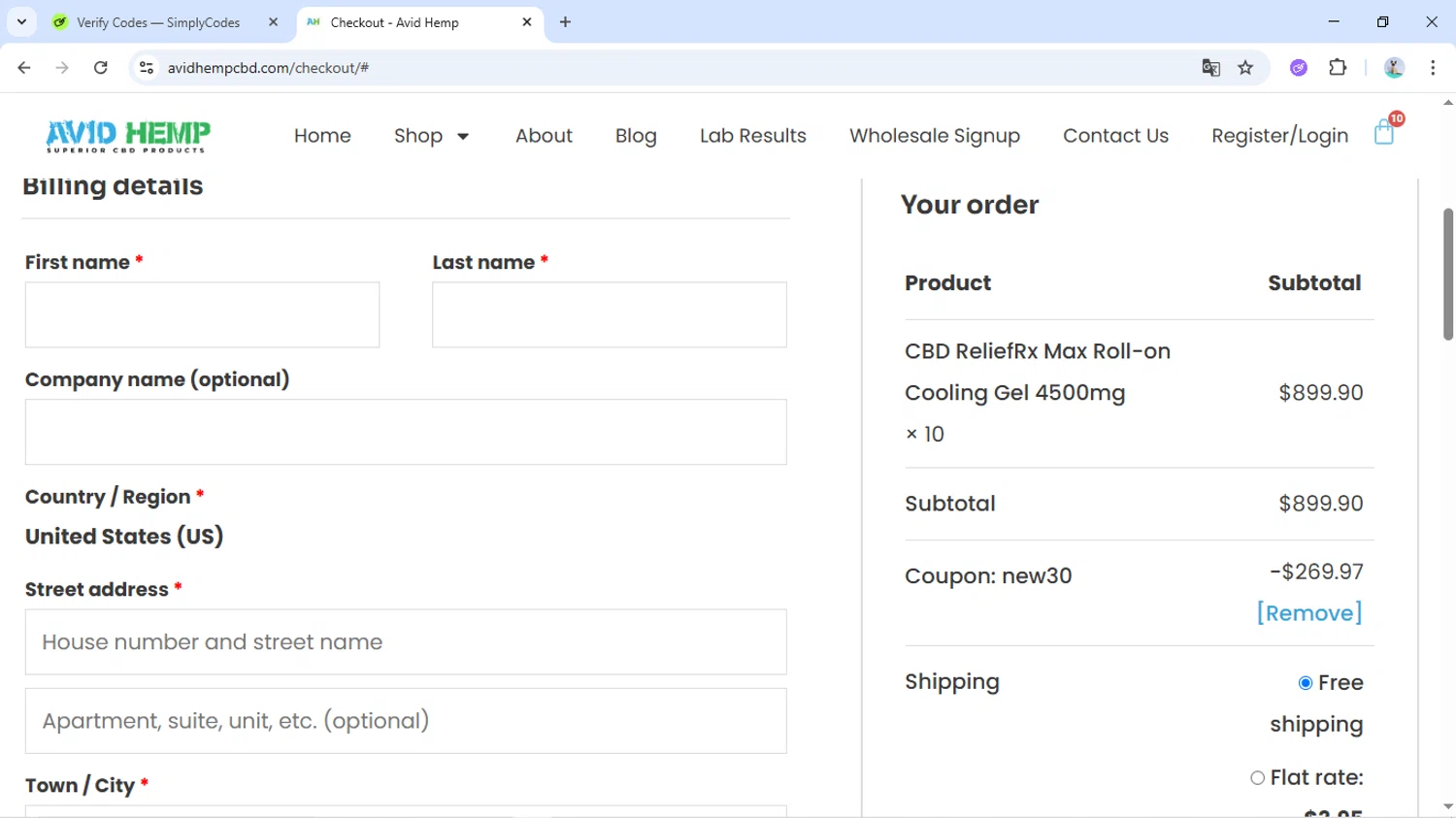Focus the First name field
The height and width of the screenshot is (818, 1456).
coord(202,314)
